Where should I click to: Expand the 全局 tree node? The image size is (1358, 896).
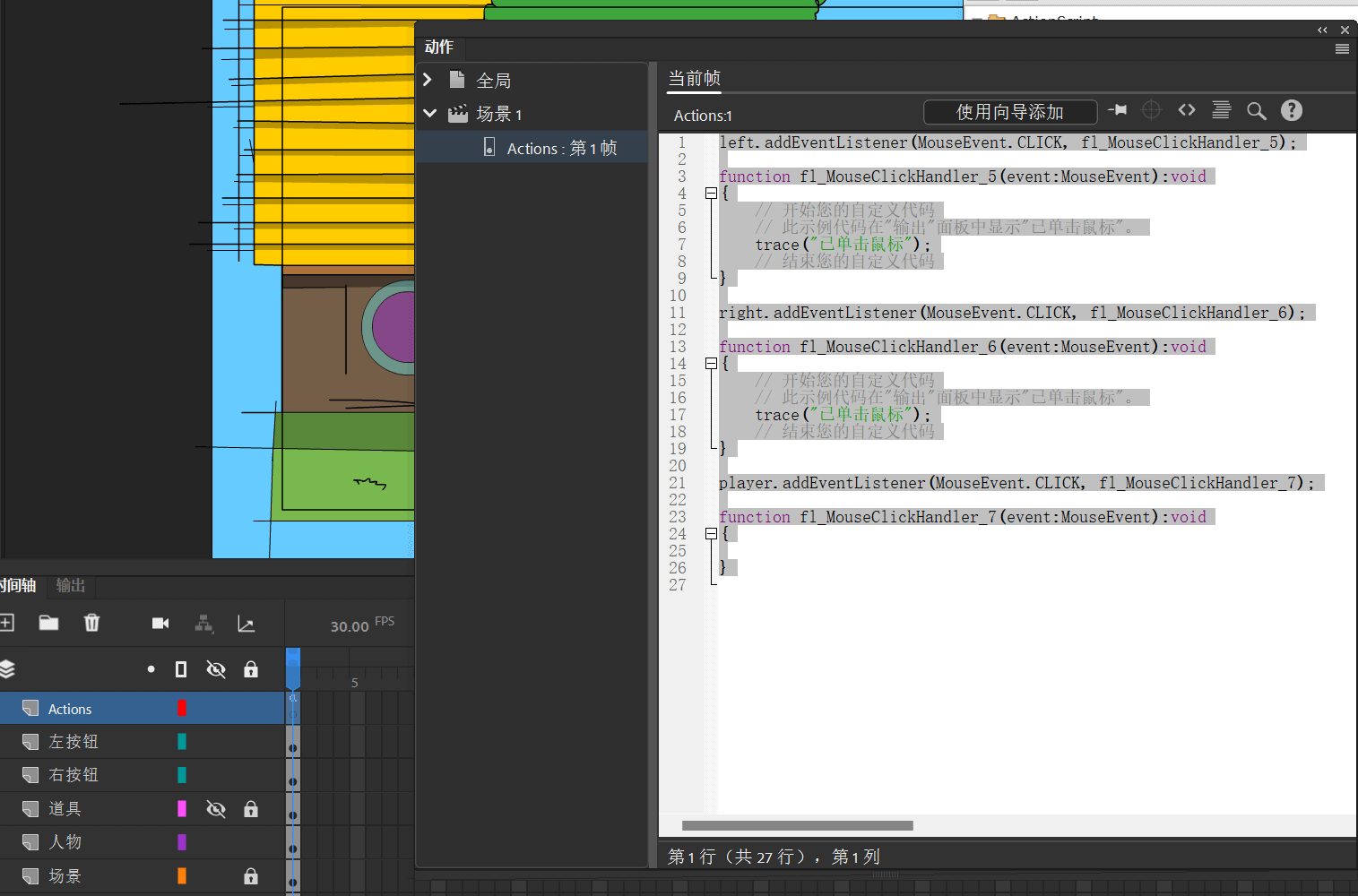point(428,80)
